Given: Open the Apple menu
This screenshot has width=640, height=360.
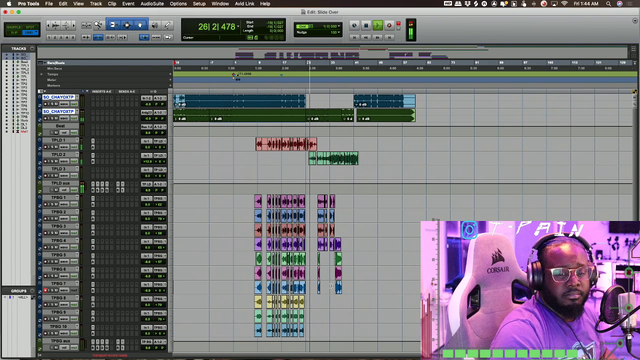Looking at the screenshot, I should 9,4.
